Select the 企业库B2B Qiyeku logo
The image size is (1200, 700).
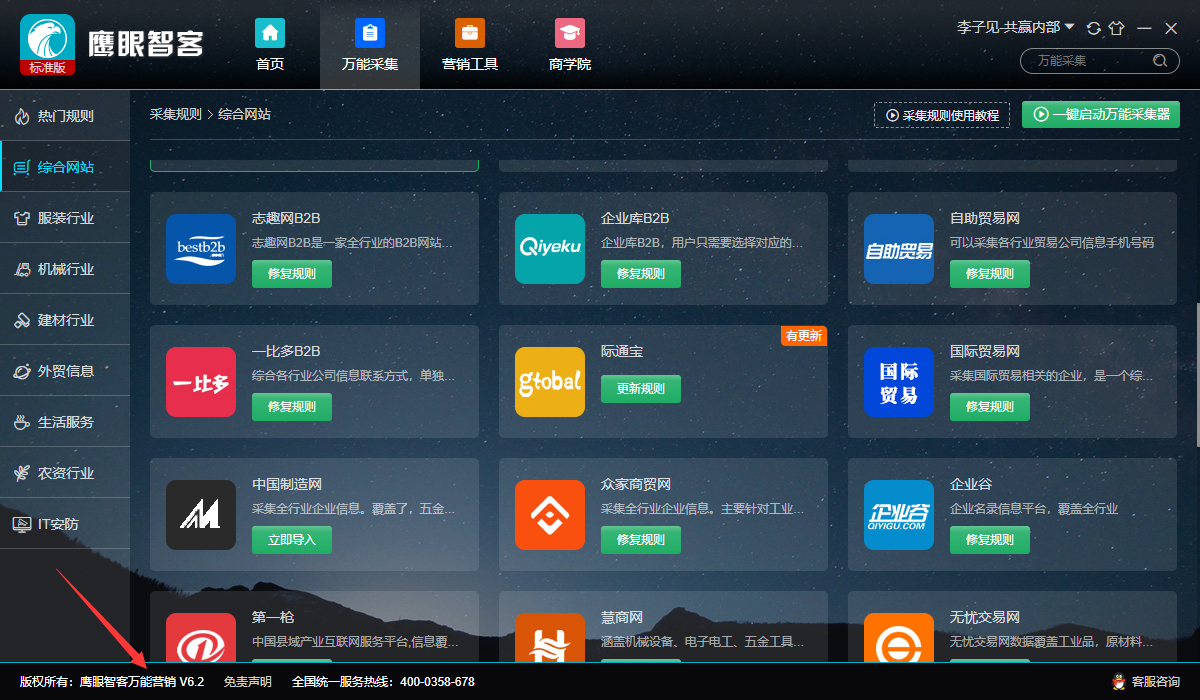coord(549,249)
